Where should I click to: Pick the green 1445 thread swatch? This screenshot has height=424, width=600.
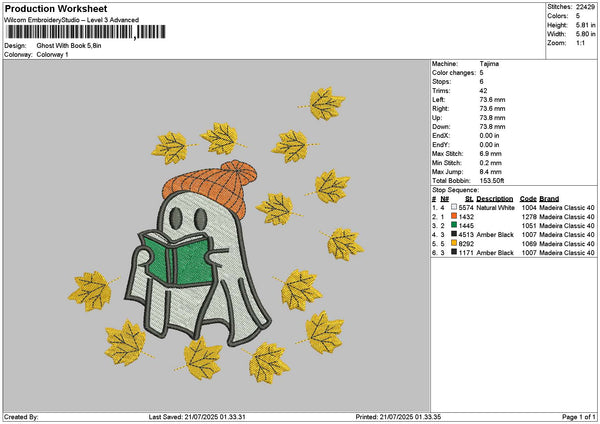[454, 225]
